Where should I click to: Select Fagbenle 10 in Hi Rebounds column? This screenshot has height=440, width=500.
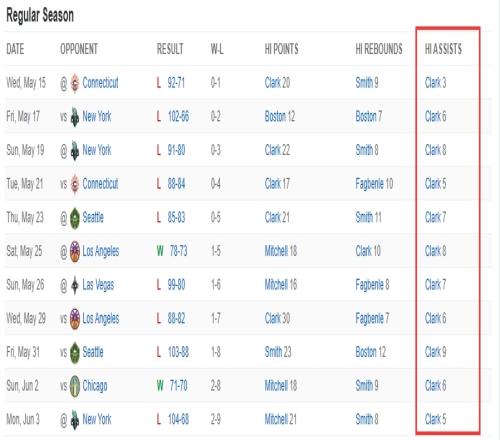[x=374, y=184]
